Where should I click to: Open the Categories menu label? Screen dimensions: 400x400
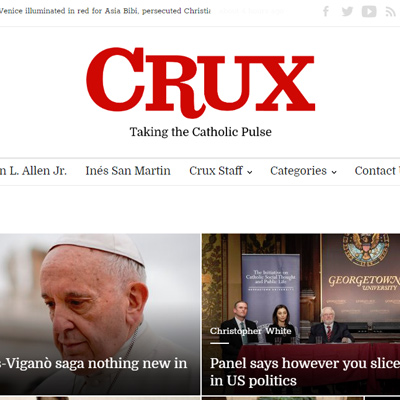point(298,171)
